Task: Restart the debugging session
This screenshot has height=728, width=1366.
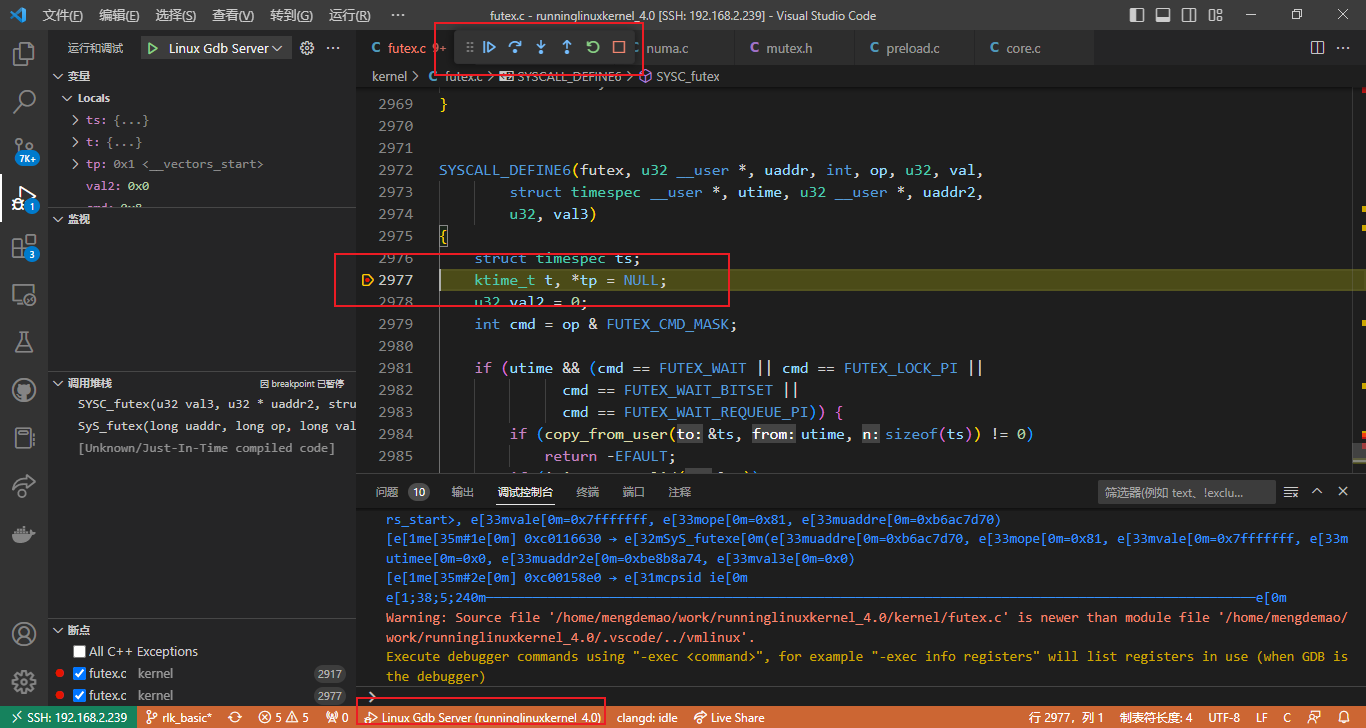Action: 593,47
